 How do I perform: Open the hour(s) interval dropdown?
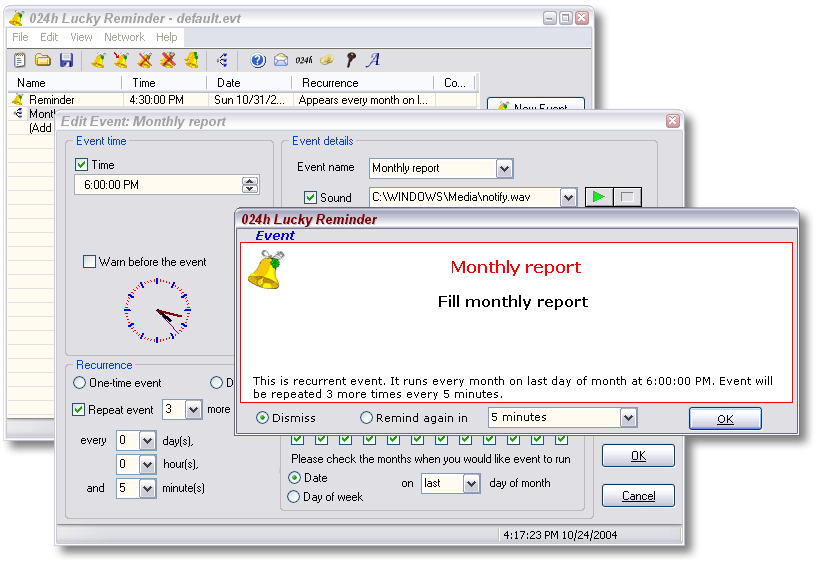coord(147,464)
